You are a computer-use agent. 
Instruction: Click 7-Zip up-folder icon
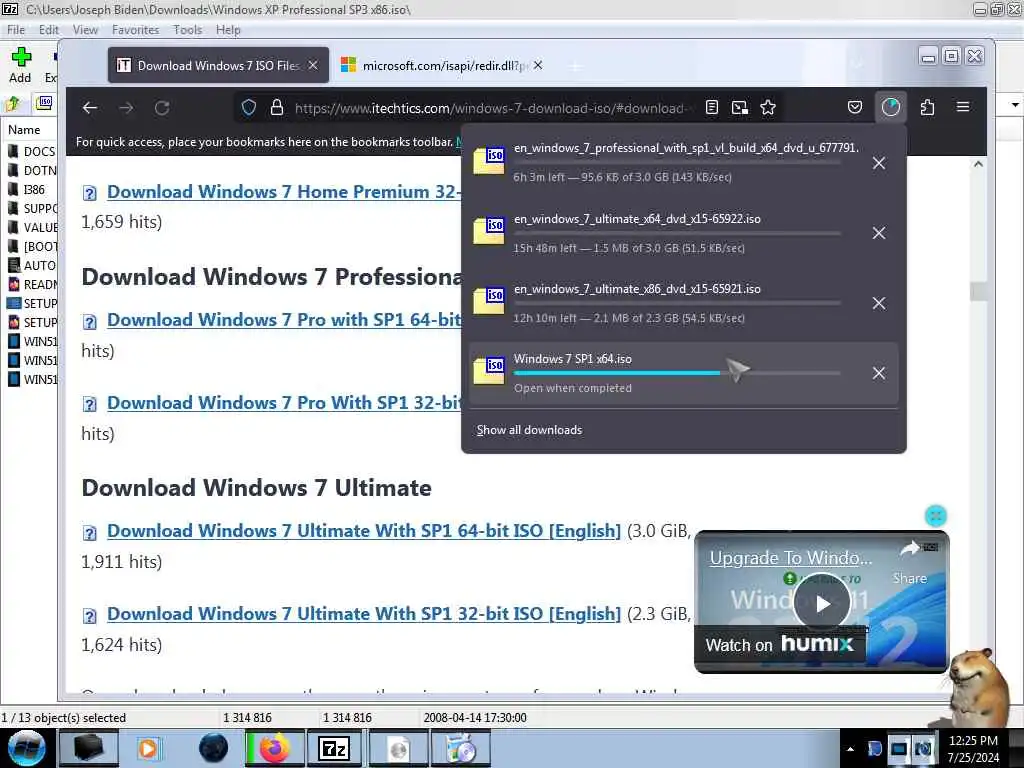(x=13, y=103)
